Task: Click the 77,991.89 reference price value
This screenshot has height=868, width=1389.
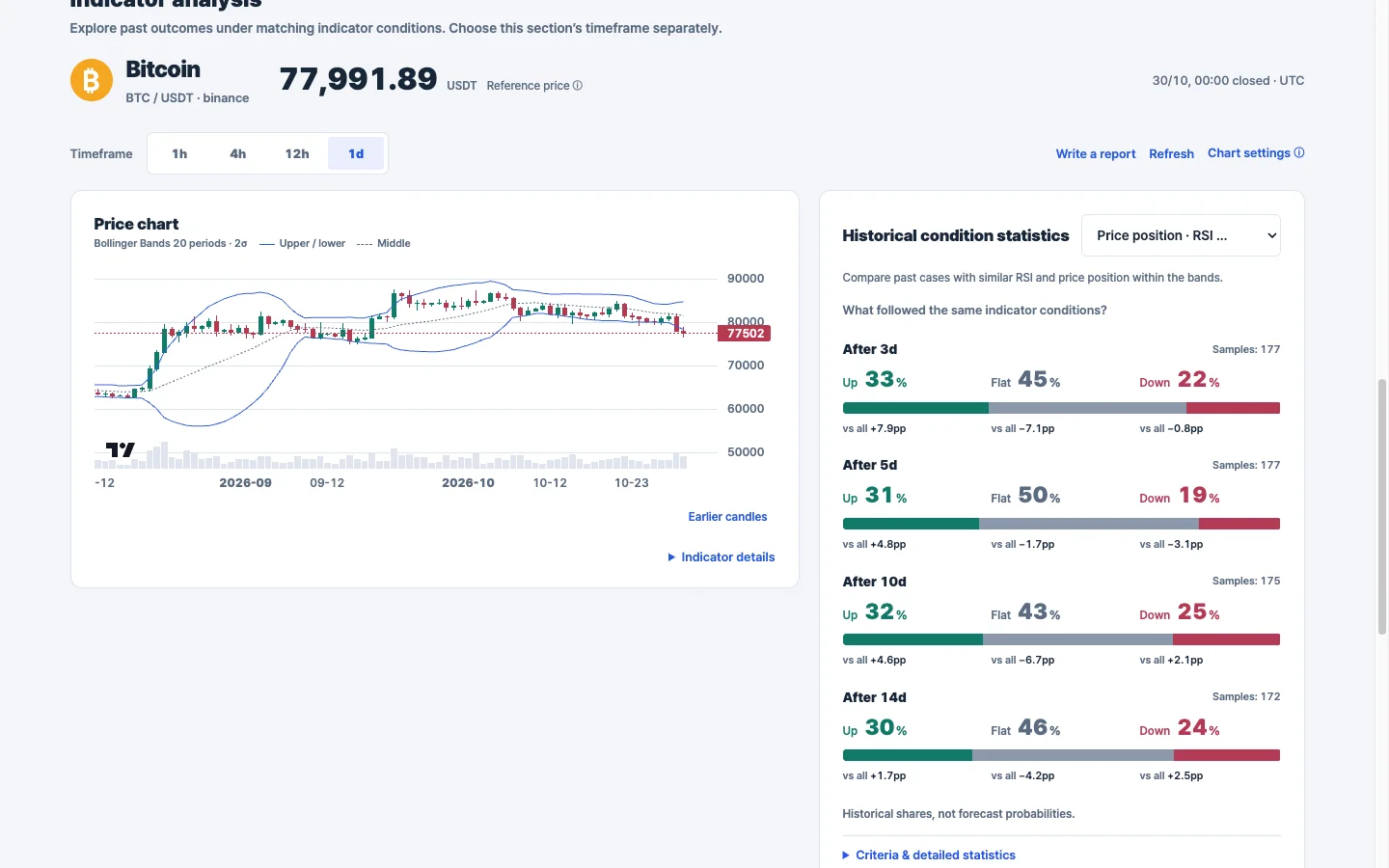Action: 359,79
